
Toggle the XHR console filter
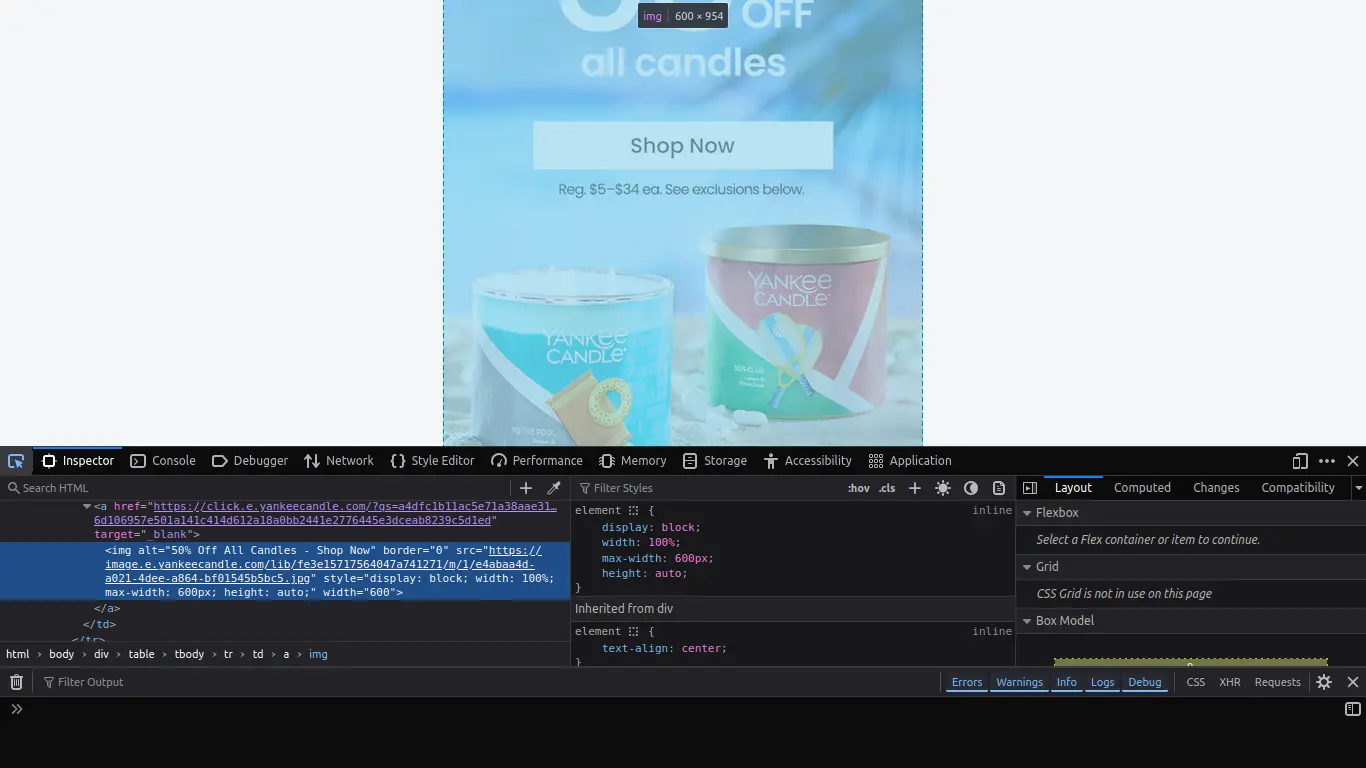[x=1230, y=682]
